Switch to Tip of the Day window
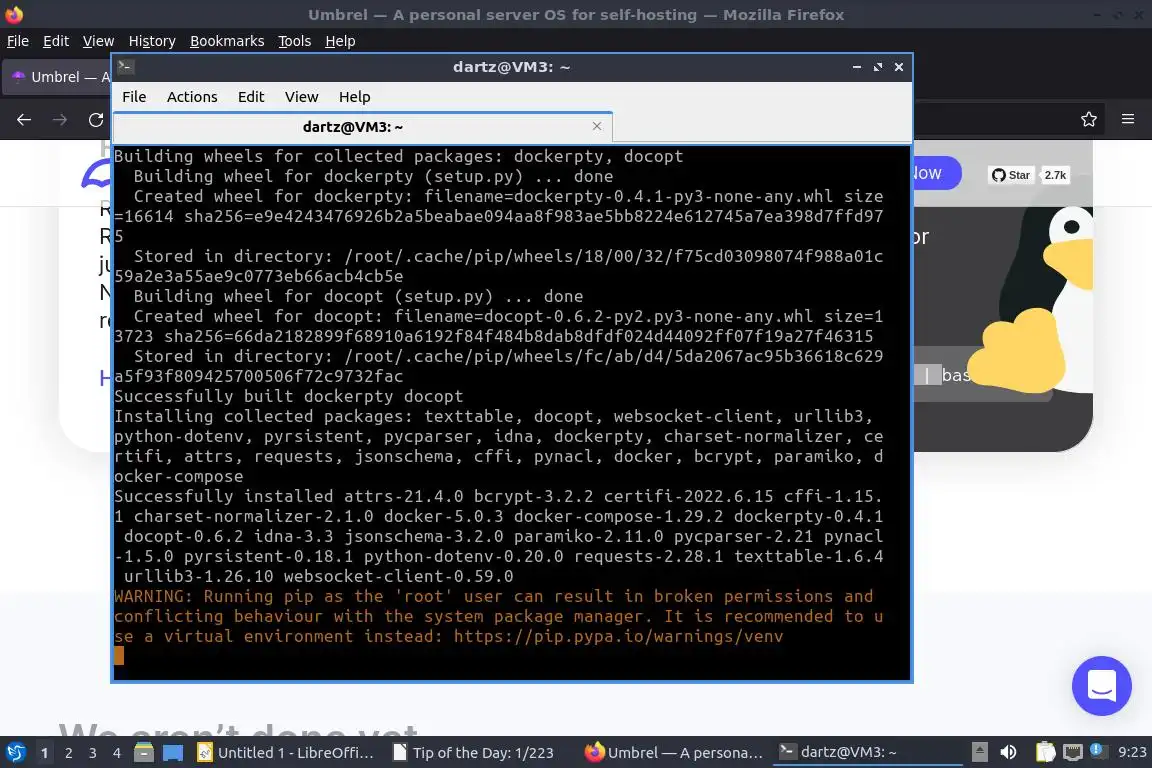 (474, 753)
